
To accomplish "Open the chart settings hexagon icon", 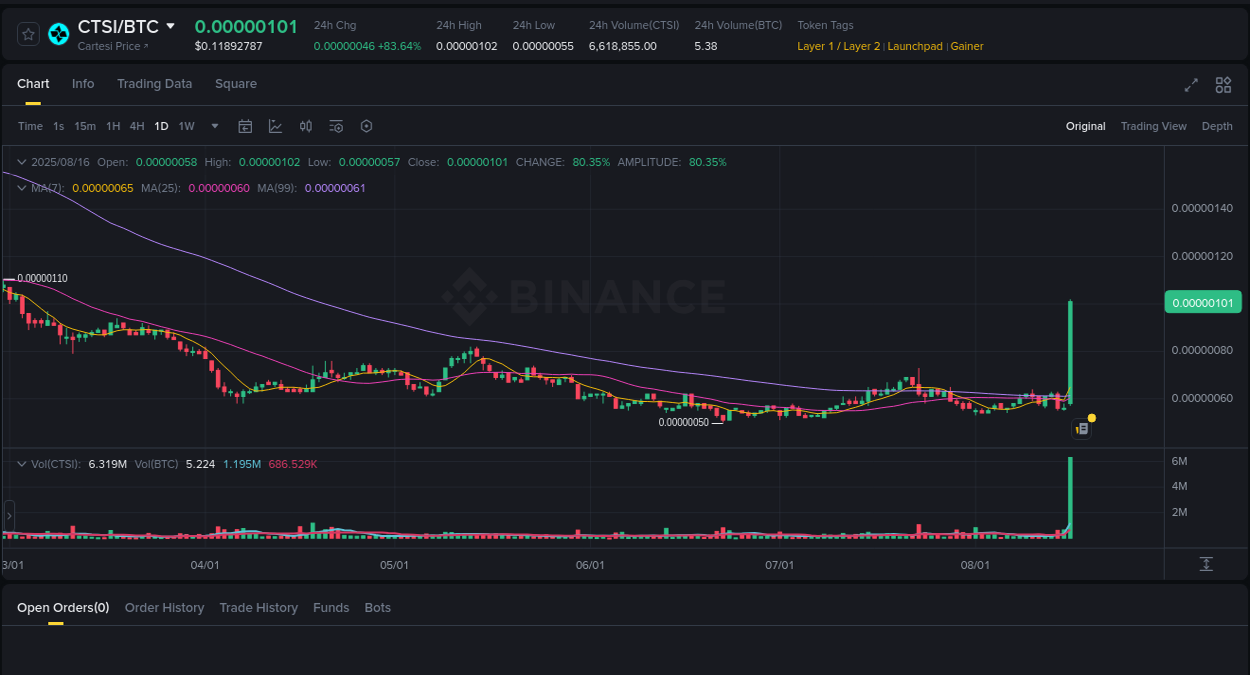I will click(x=366, y=126).
